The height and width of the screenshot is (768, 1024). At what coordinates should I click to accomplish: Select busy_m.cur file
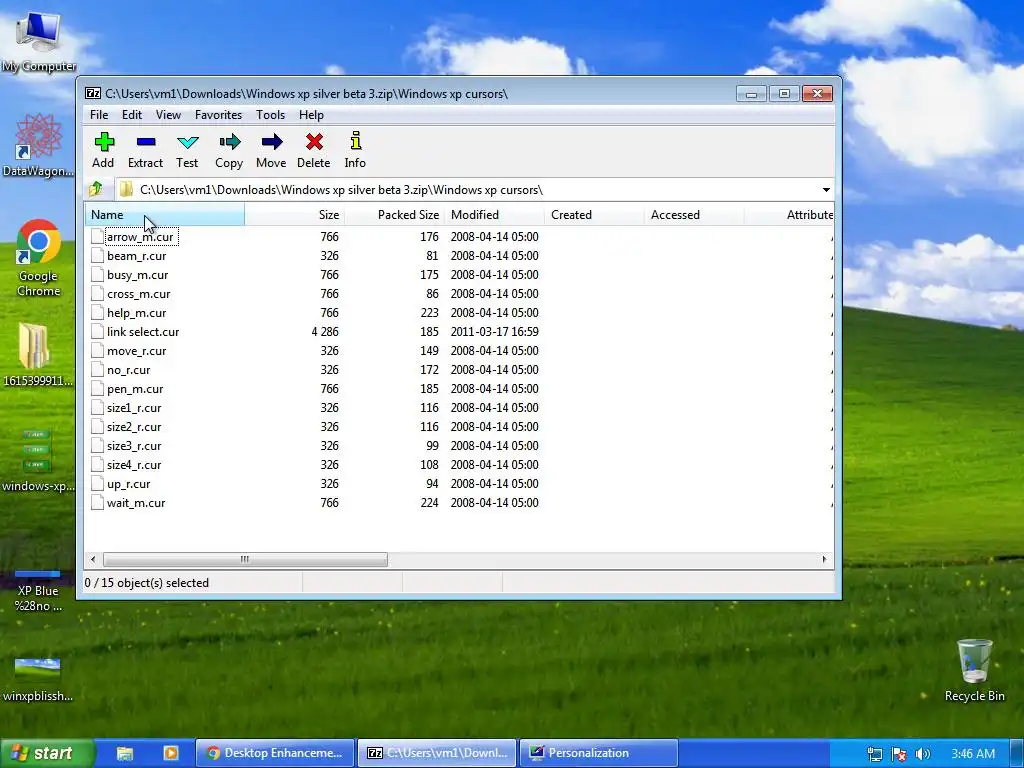coord(138,275)
